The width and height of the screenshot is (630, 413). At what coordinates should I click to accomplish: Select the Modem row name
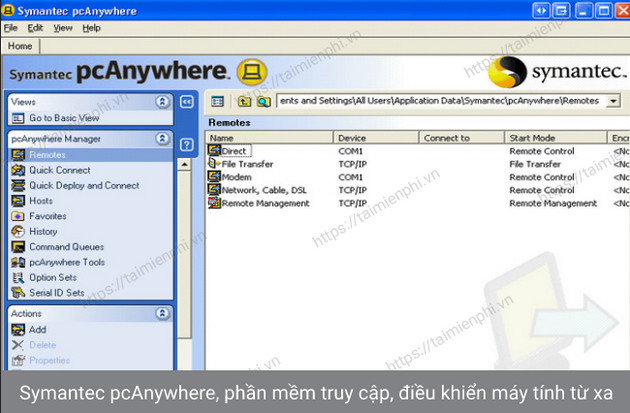pos(237,177)
